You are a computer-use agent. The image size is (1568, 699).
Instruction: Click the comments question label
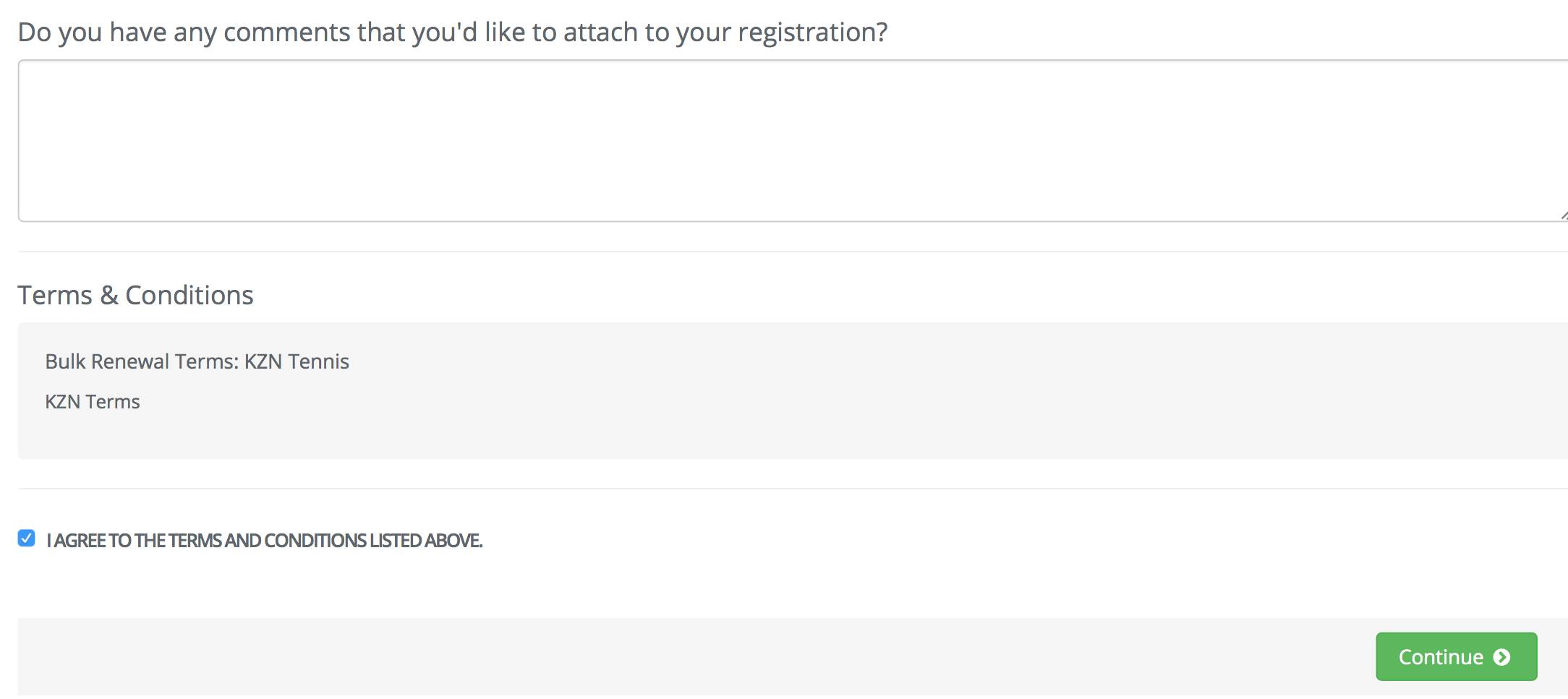point(453,33)
